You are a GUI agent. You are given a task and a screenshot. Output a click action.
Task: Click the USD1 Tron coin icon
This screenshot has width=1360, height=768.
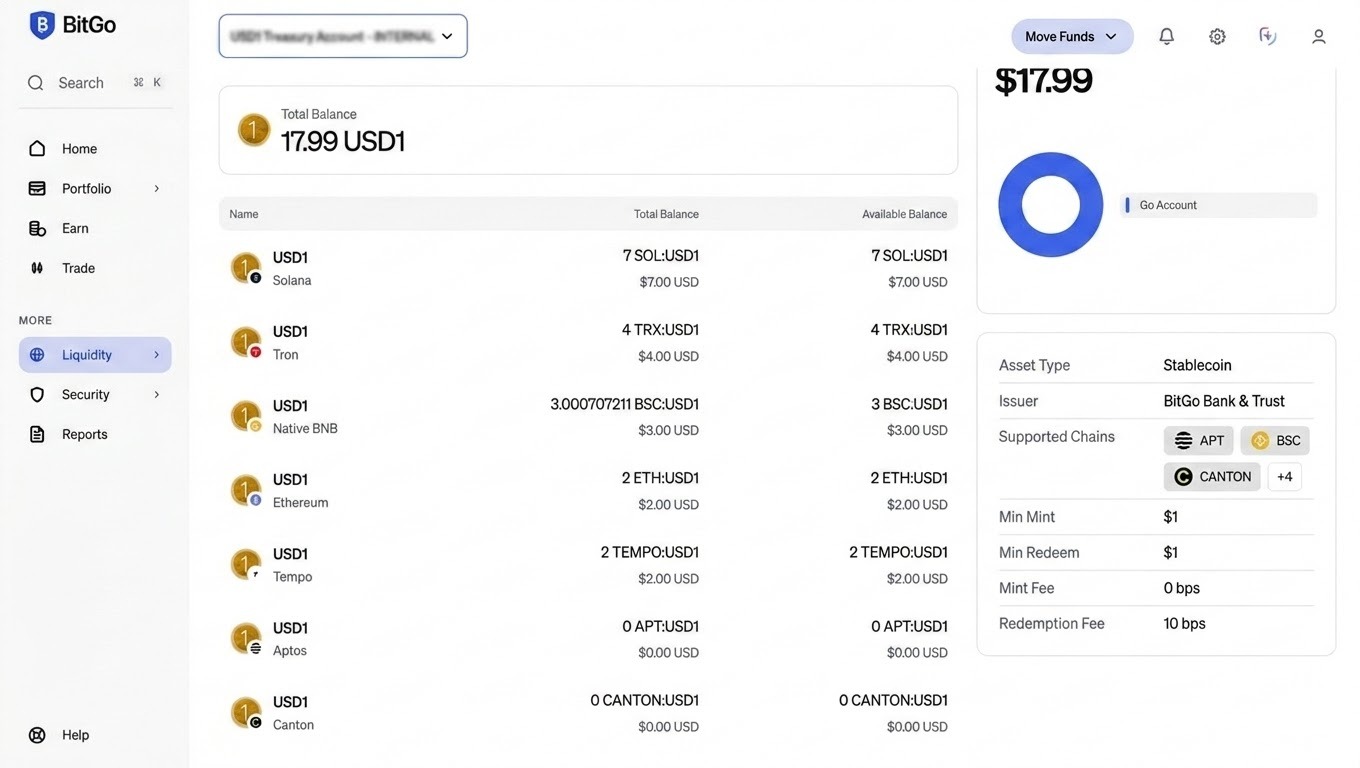click(246, 342)
